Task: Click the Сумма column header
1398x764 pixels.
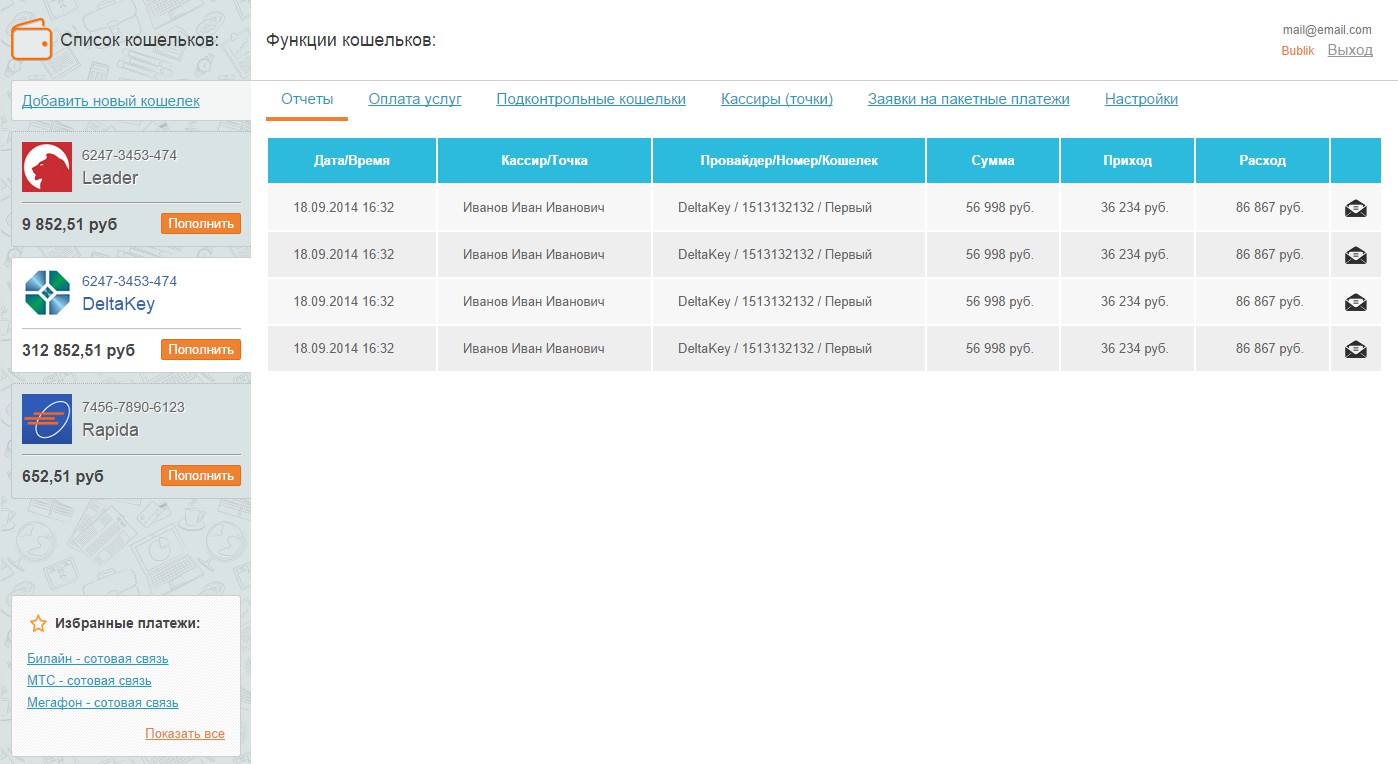Action: (x=993, y=160)
